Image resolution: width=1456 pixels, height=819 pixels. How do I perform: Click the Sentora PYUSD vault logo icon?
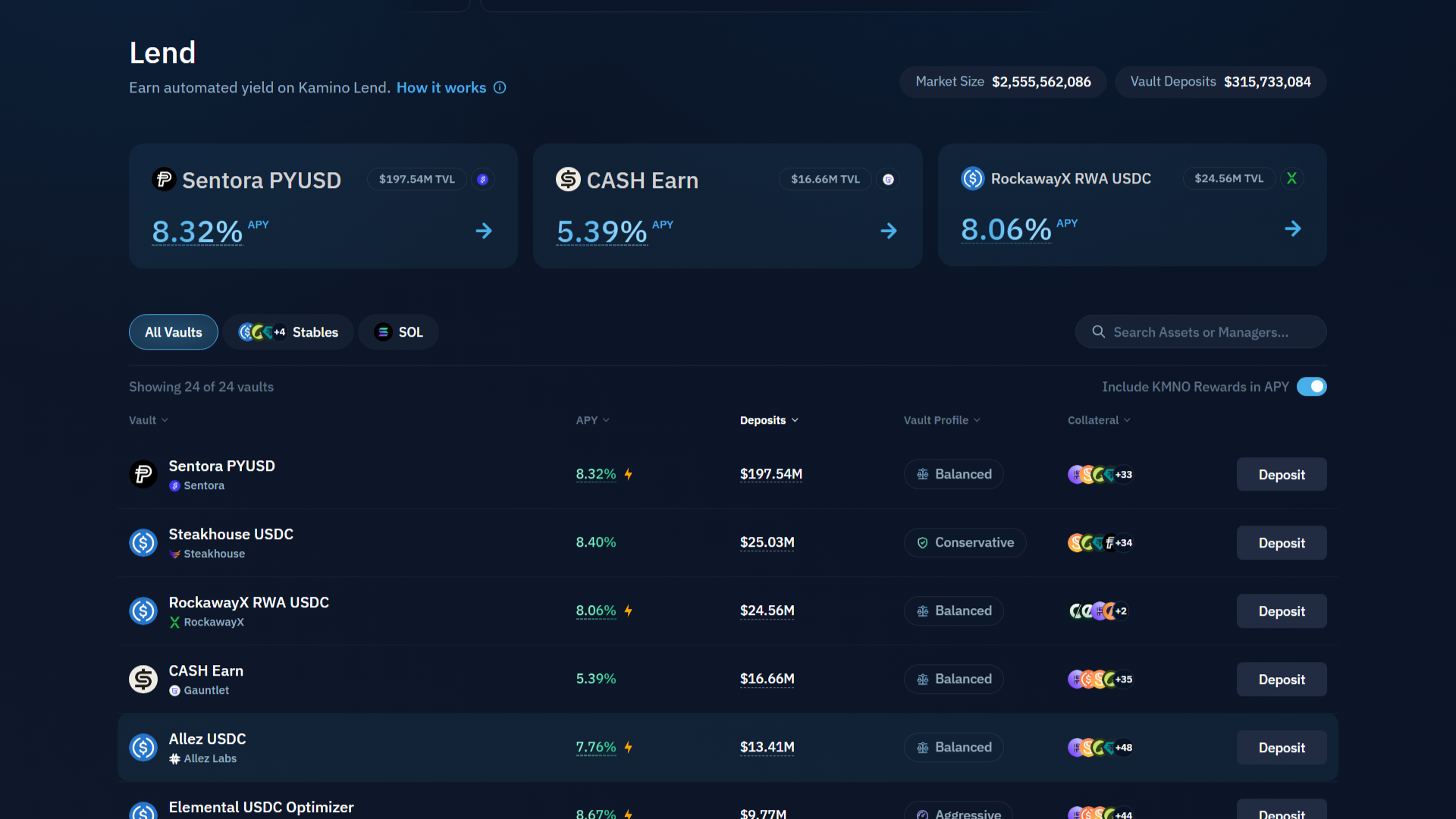(x=164, y=179)
